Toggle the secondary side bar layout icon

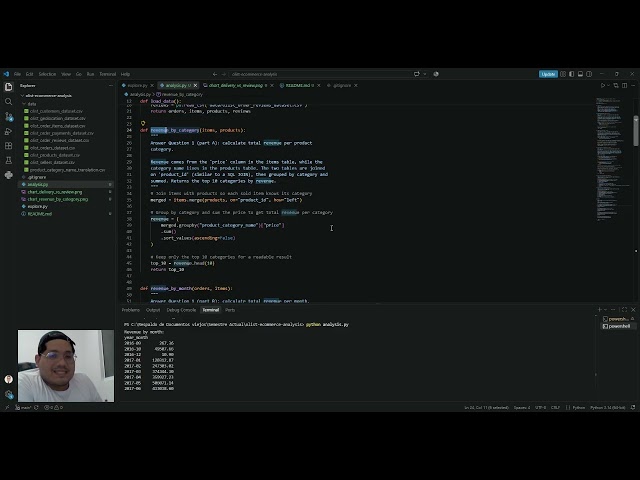(x=589, y=74)
